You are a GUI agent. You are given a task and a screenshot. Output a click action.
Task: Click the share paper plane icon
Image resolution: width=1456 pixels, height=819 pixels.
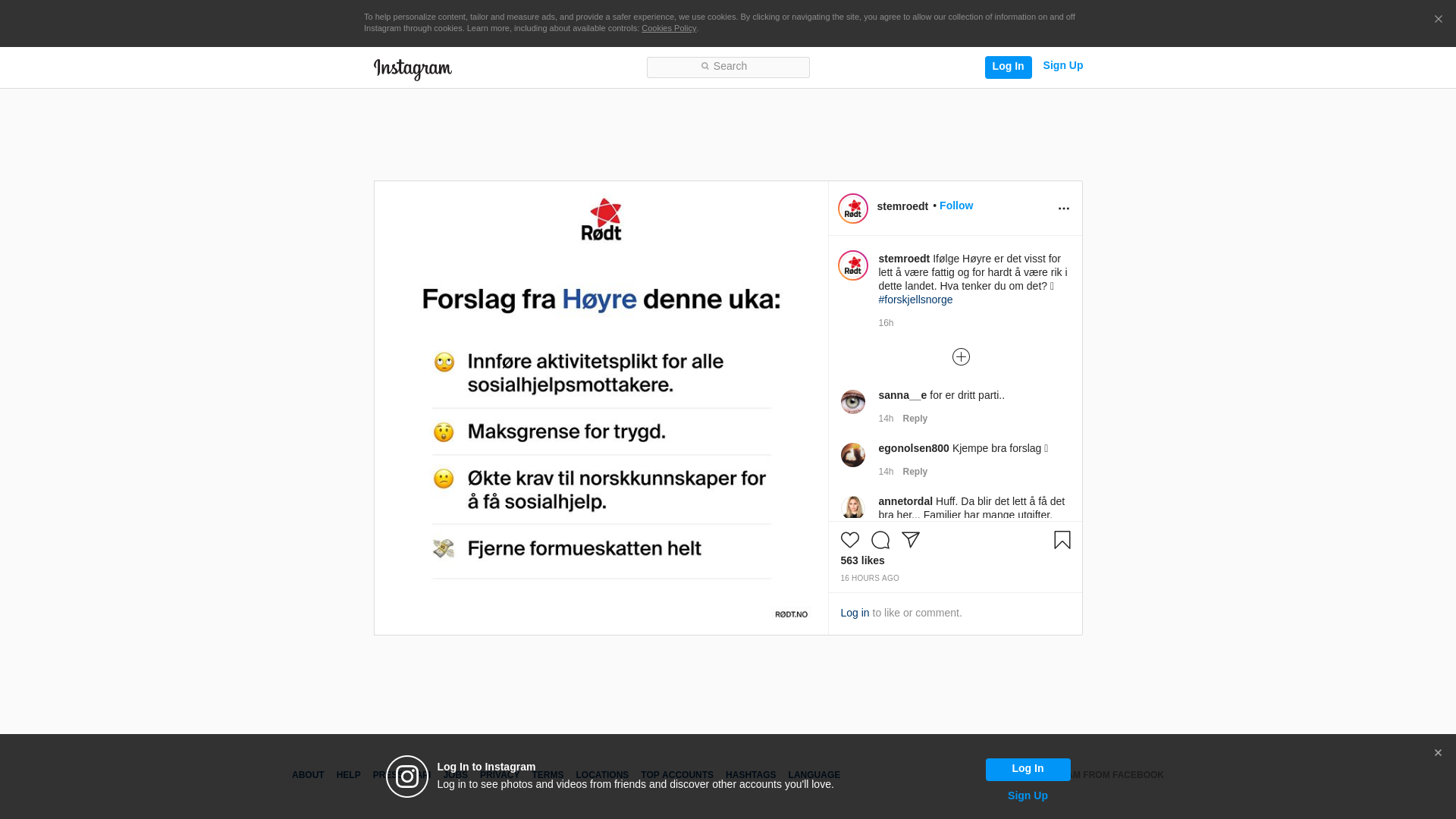pyautogui.click(x=910, y=540)
